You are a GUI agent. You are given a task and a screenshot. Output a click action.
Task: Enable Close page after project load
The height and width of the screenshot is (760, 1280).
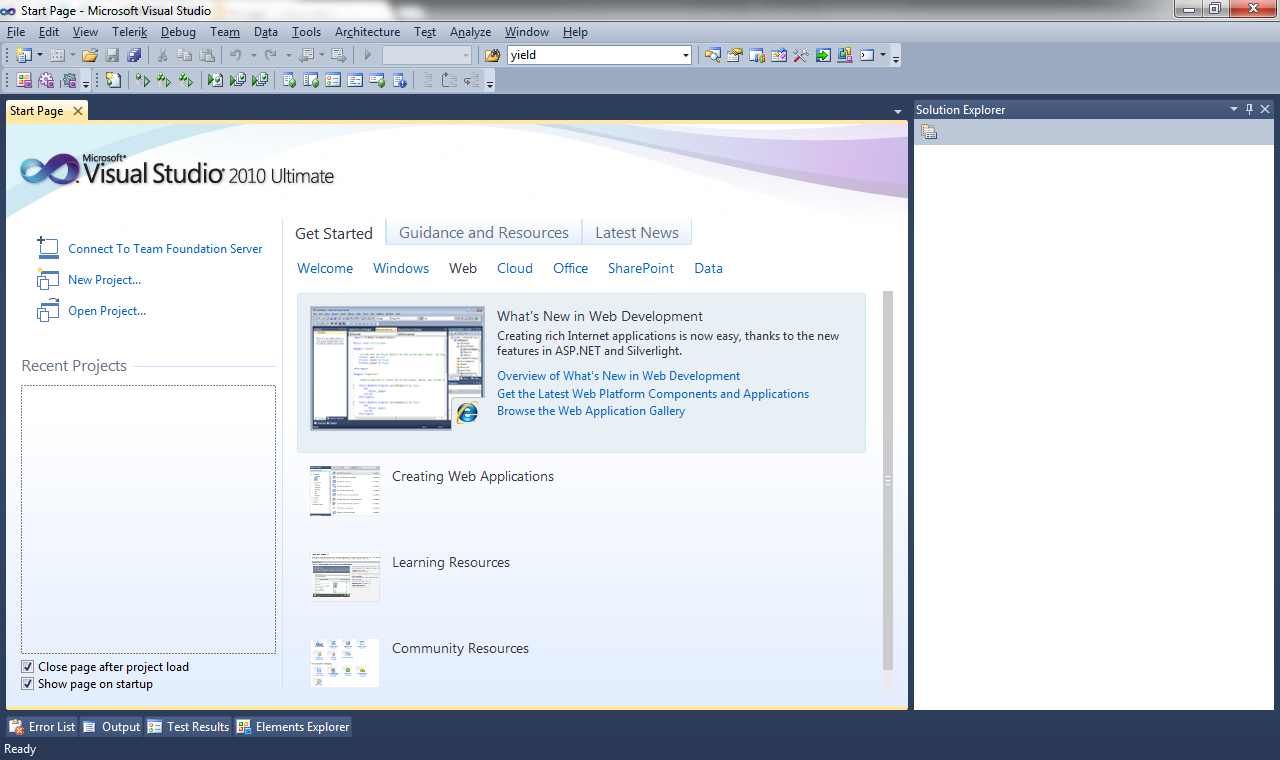tap(26, 666)
